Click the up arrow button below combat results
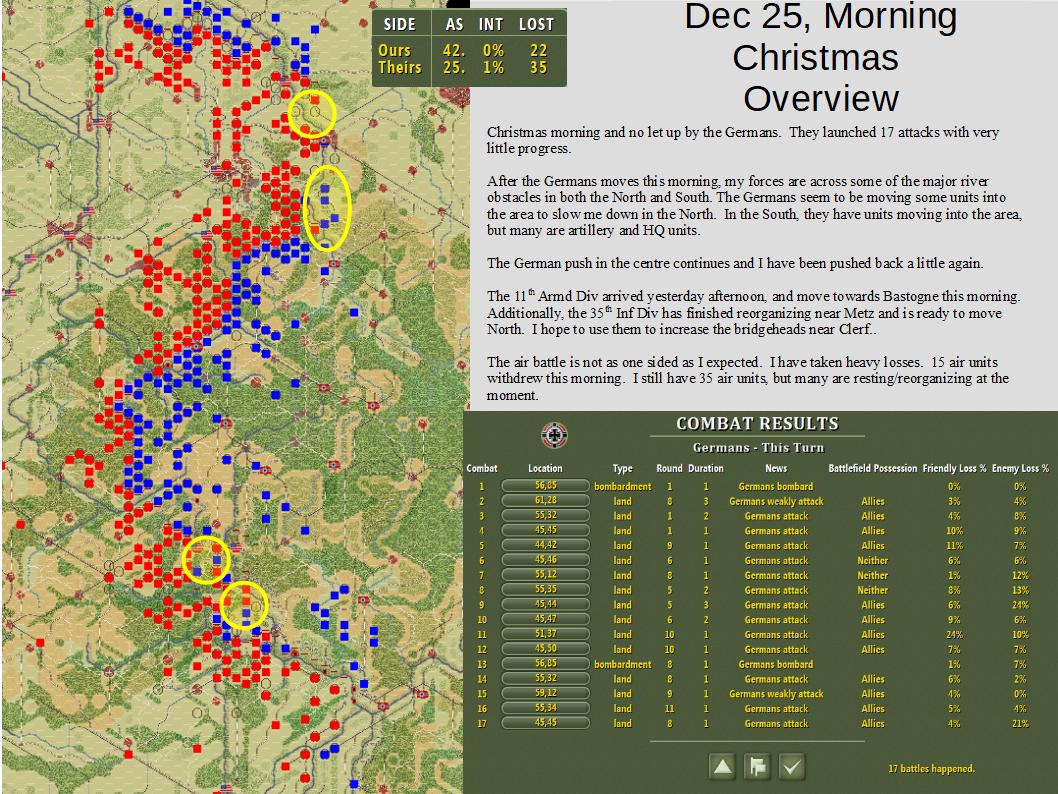 pyautogui.click(x=722, y=766)
